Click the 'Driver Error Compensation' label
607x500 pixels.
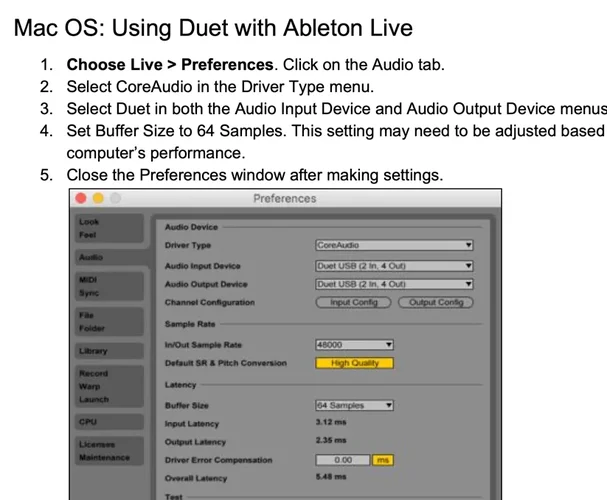coord(218,460)
